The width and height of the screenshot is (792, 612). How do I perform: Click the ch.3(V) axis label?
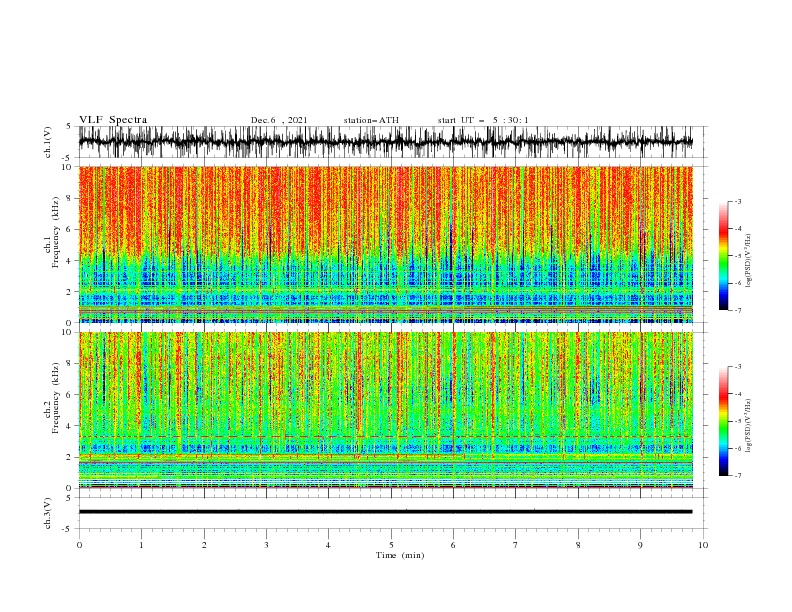[x=48, y=513]
